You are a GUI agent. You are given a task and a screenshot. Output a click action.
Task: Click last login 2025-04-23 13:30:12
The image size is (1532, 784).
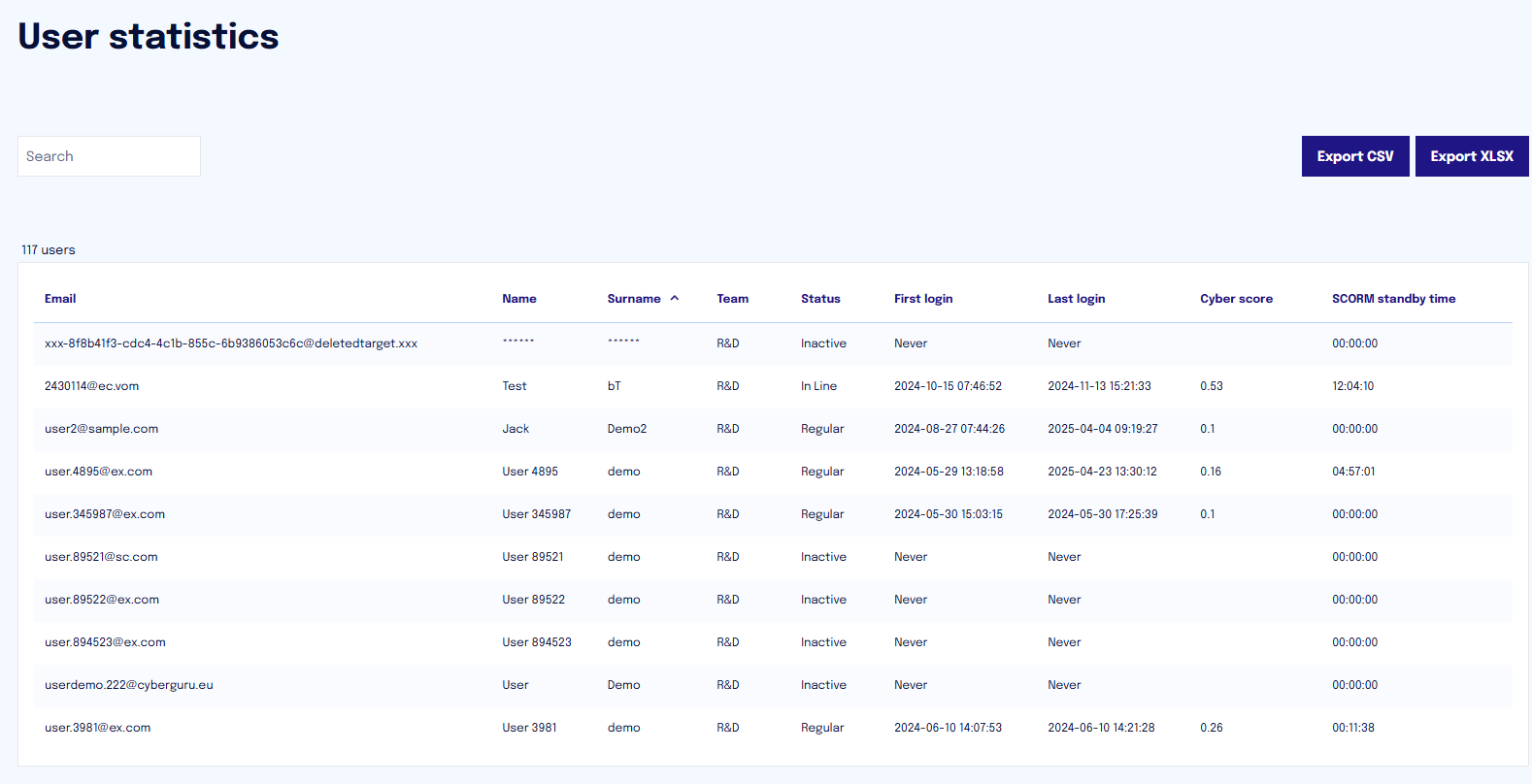1103,472
